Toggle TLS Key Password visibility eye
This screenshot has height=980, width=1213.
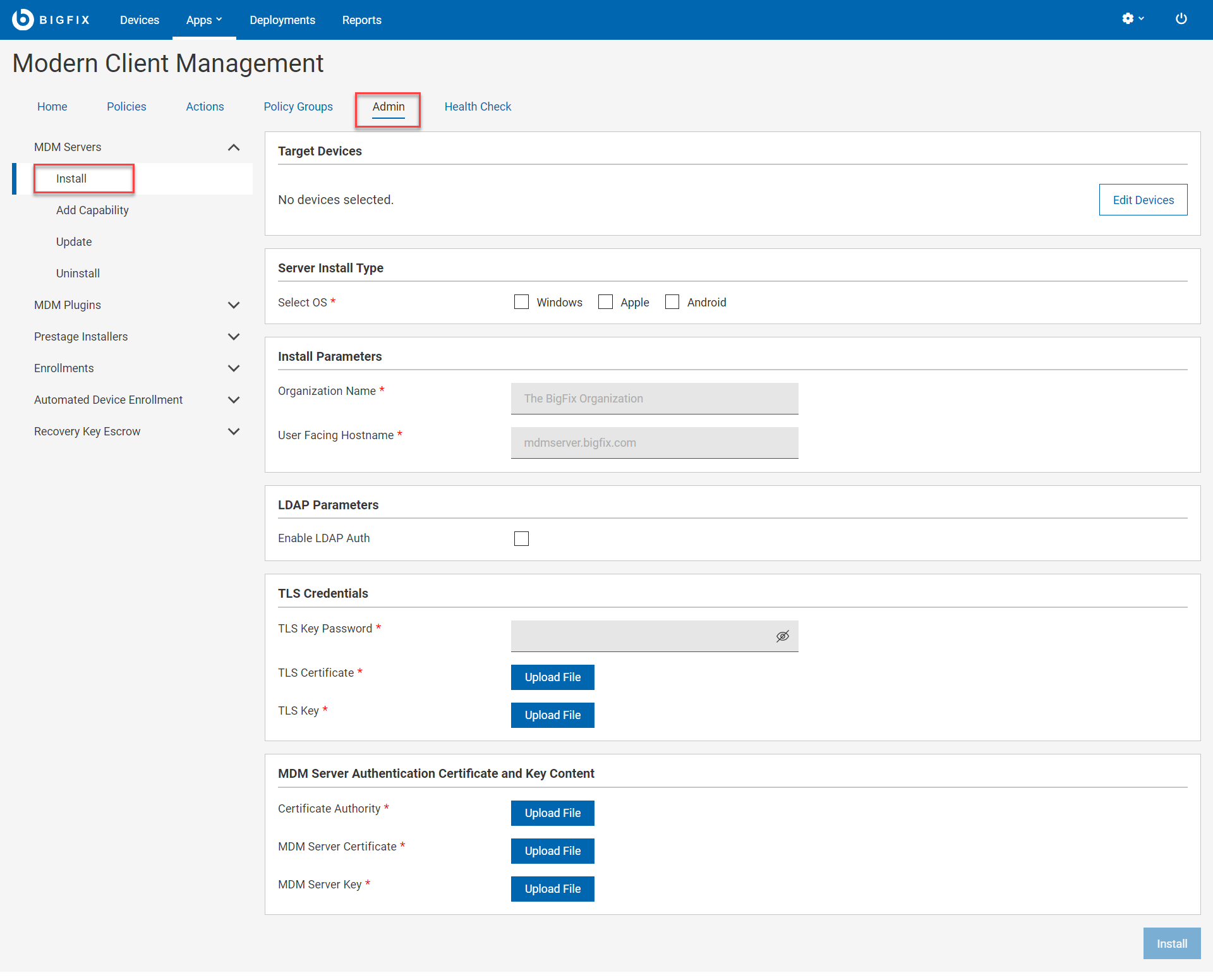tap(782, 636)
